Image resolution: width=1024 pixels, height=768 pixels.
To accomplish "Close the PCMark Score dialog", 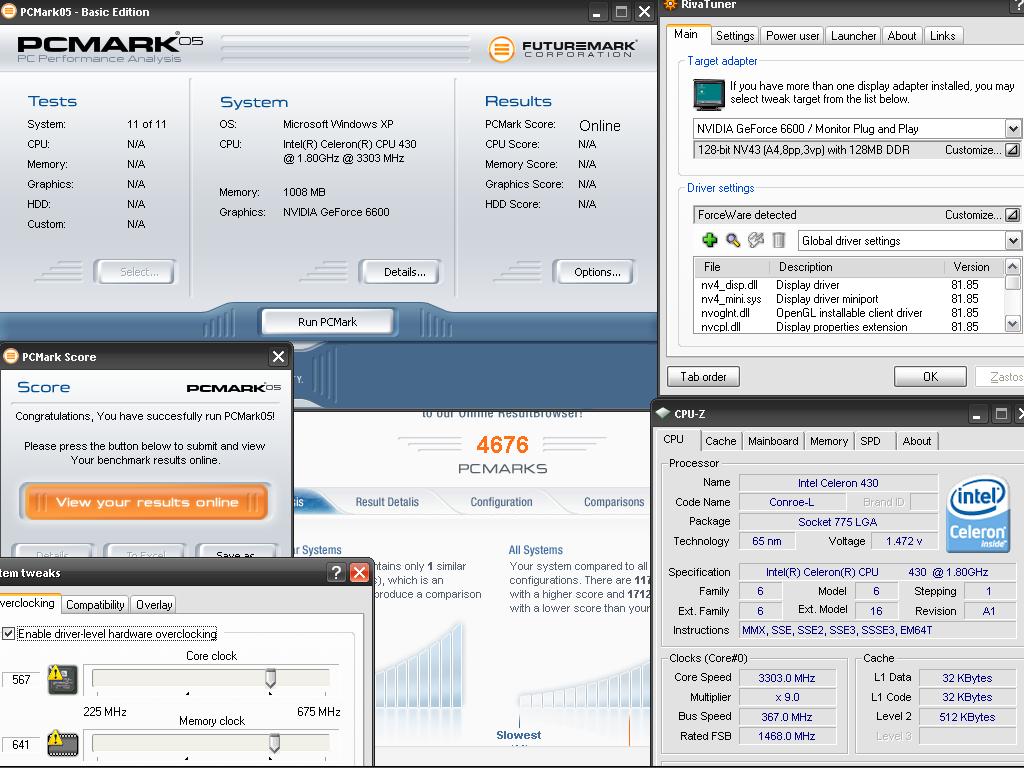I will click(x=278, y=357).
